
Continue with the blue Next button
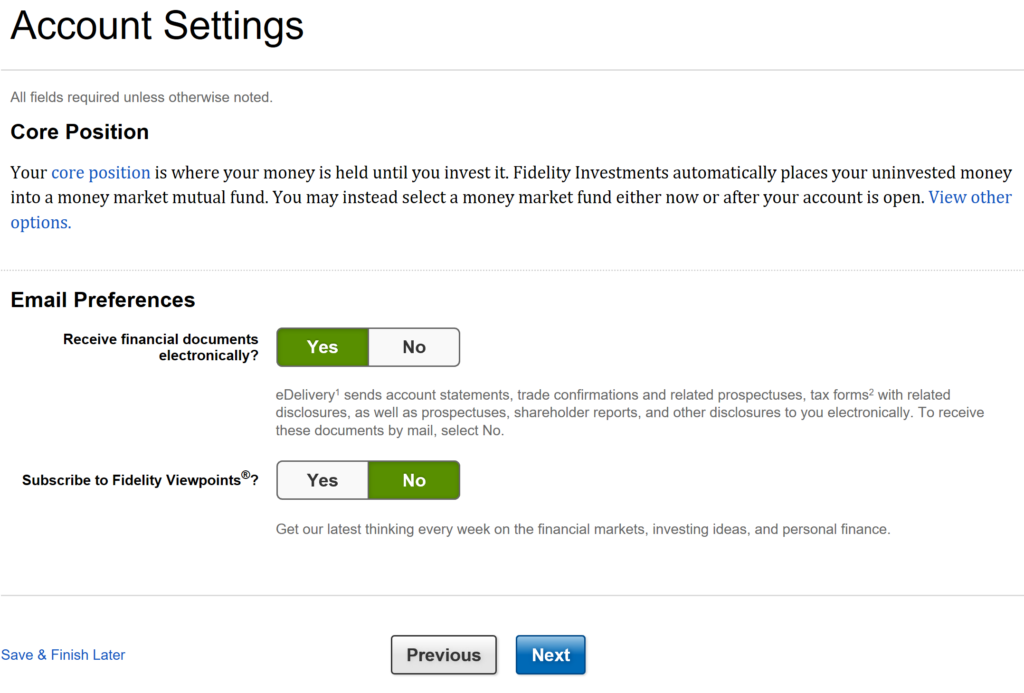551,654
